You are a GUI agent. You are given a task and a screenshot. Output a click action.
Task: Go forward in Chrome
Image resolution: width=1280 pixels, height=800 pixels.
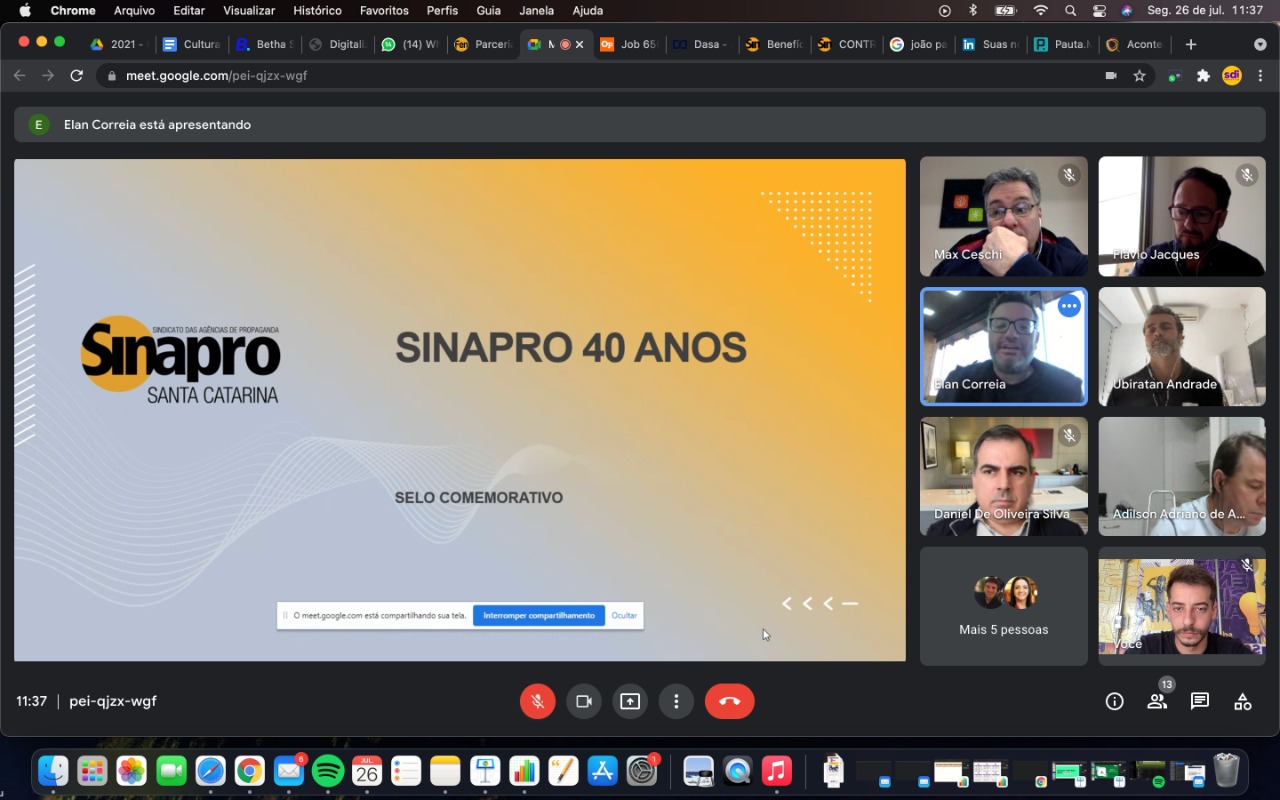click(x=48, y=75)
